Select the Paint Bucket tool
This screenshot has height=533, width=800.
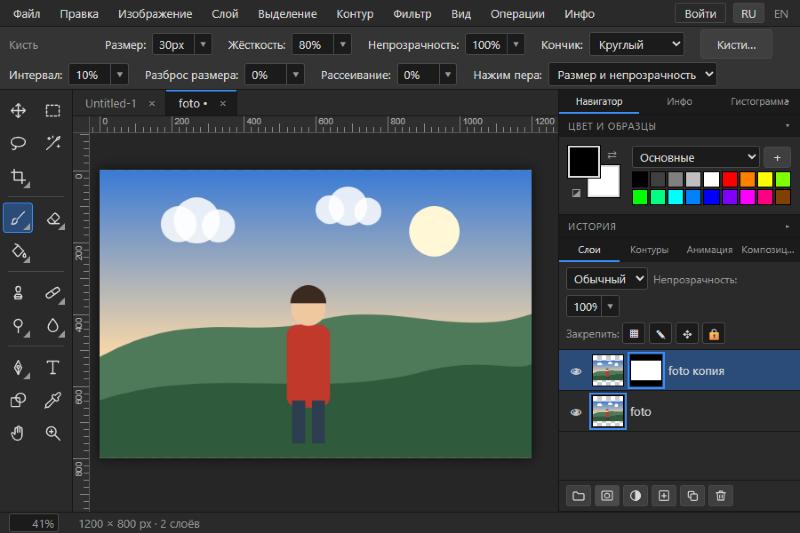pos(19,251)
